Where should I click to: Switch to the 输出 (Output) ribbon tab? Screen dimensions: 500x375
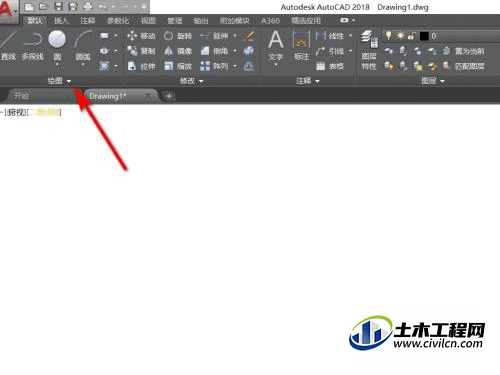201,21
